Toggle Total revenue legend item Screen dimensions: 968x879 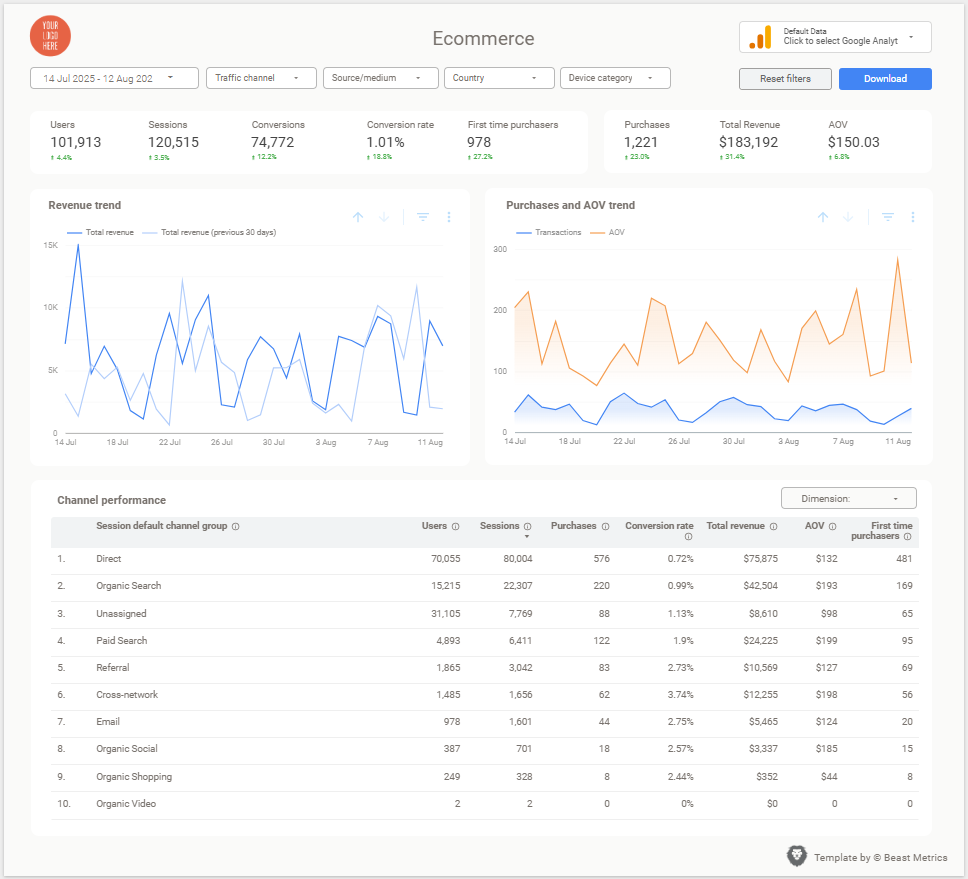coord(101,232)
